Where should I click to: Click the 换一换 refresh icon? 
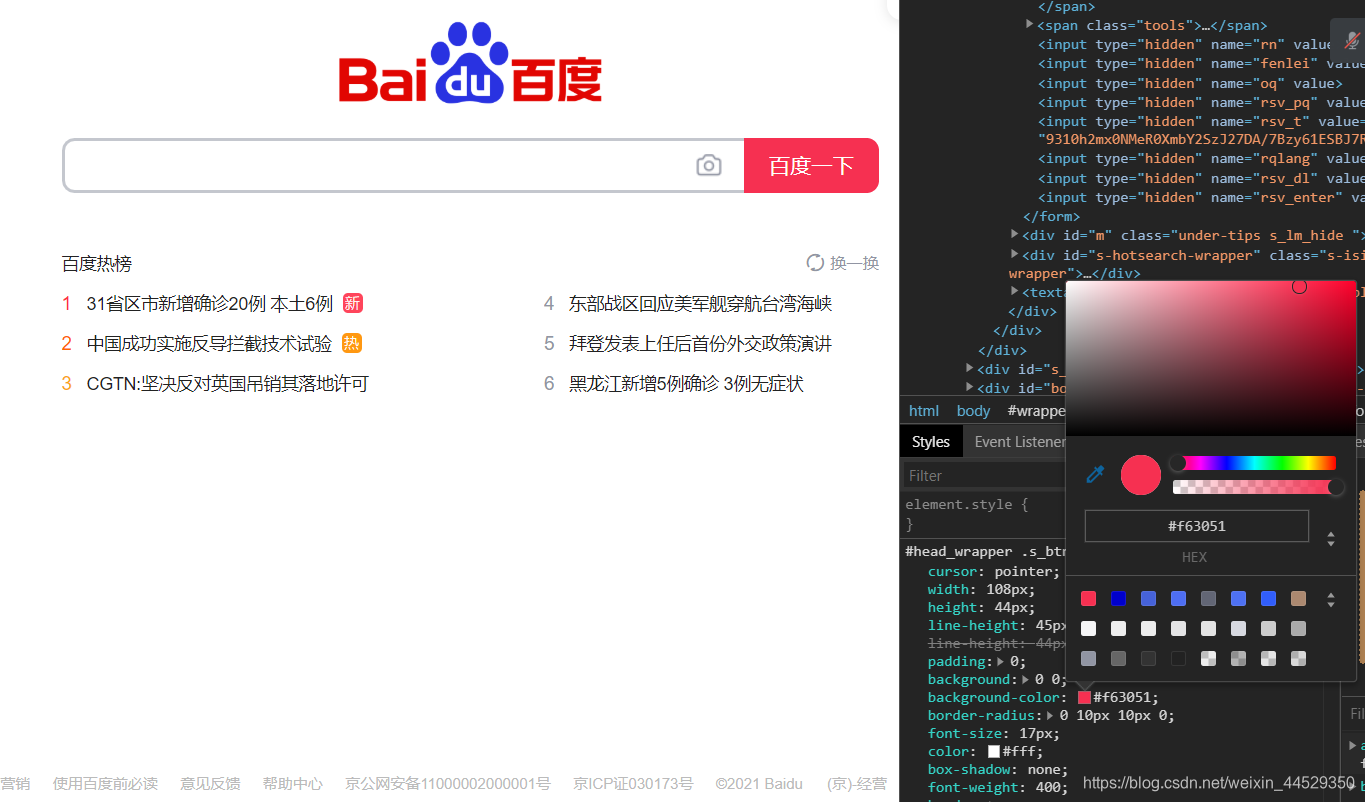pyautogui.click(x=815, y=263)
